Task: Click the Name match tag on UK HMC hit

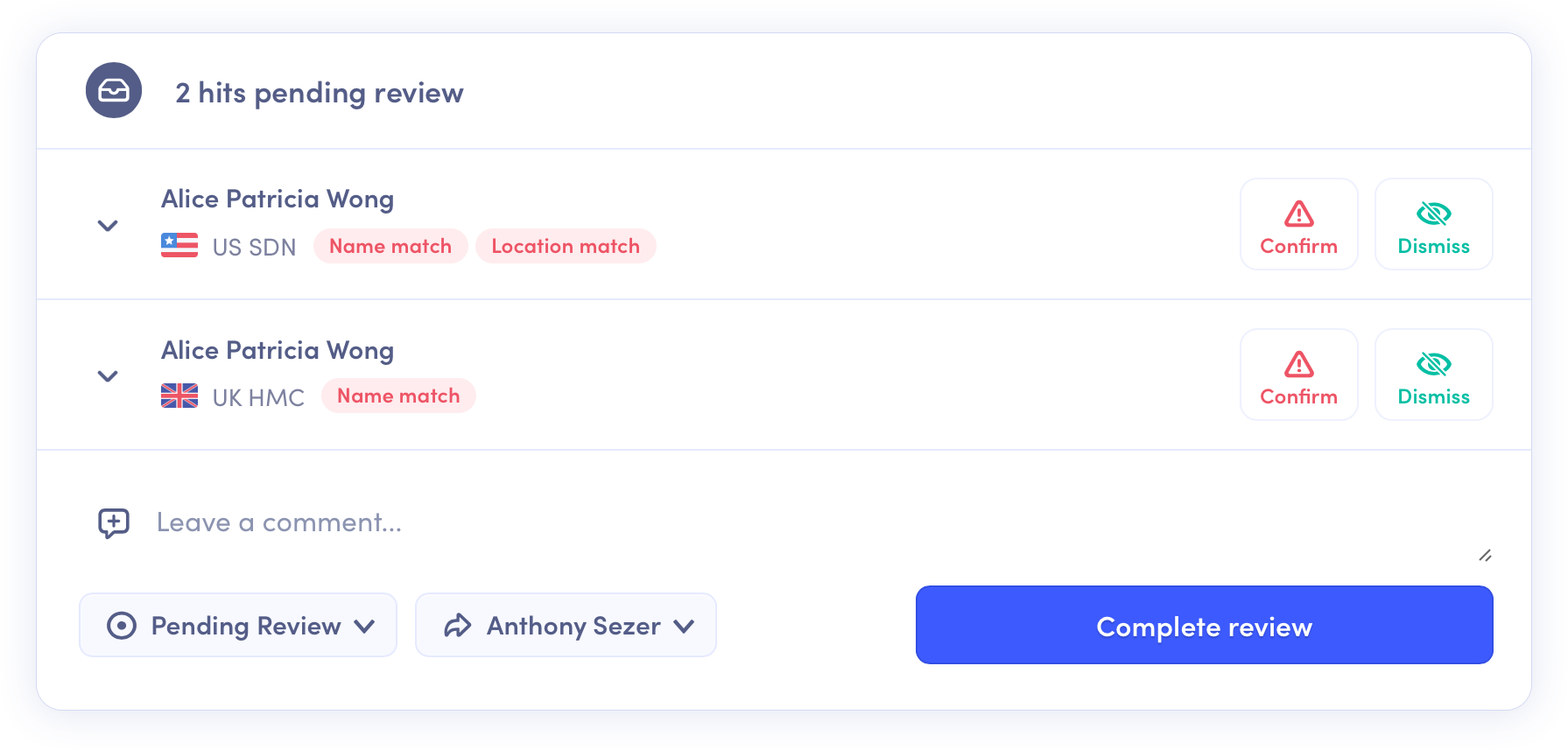Action: coord(398,396)
